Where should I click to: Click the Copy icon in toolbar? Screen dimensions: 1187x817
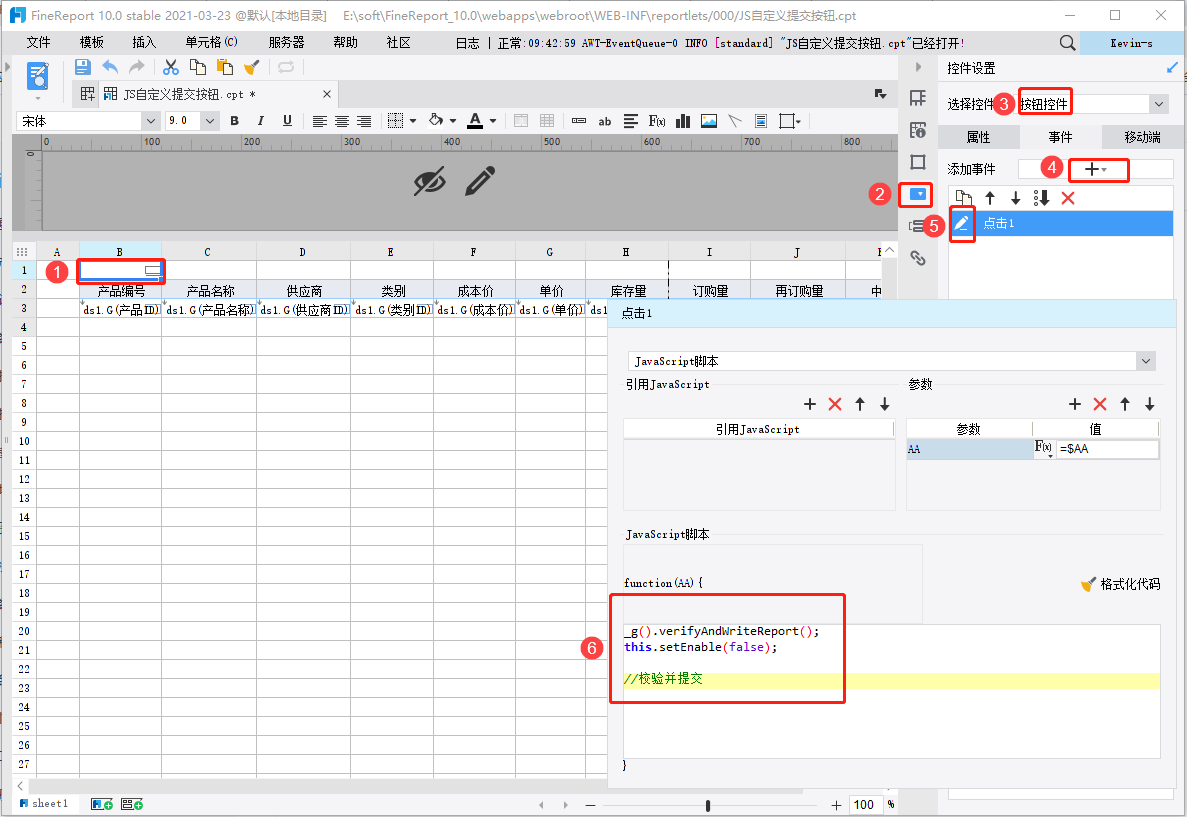(198, 67)
